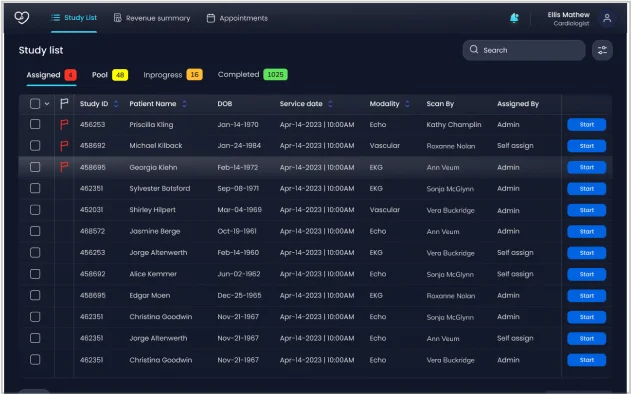Click the yellow 48 Pool badge

[x=120, y=75]
